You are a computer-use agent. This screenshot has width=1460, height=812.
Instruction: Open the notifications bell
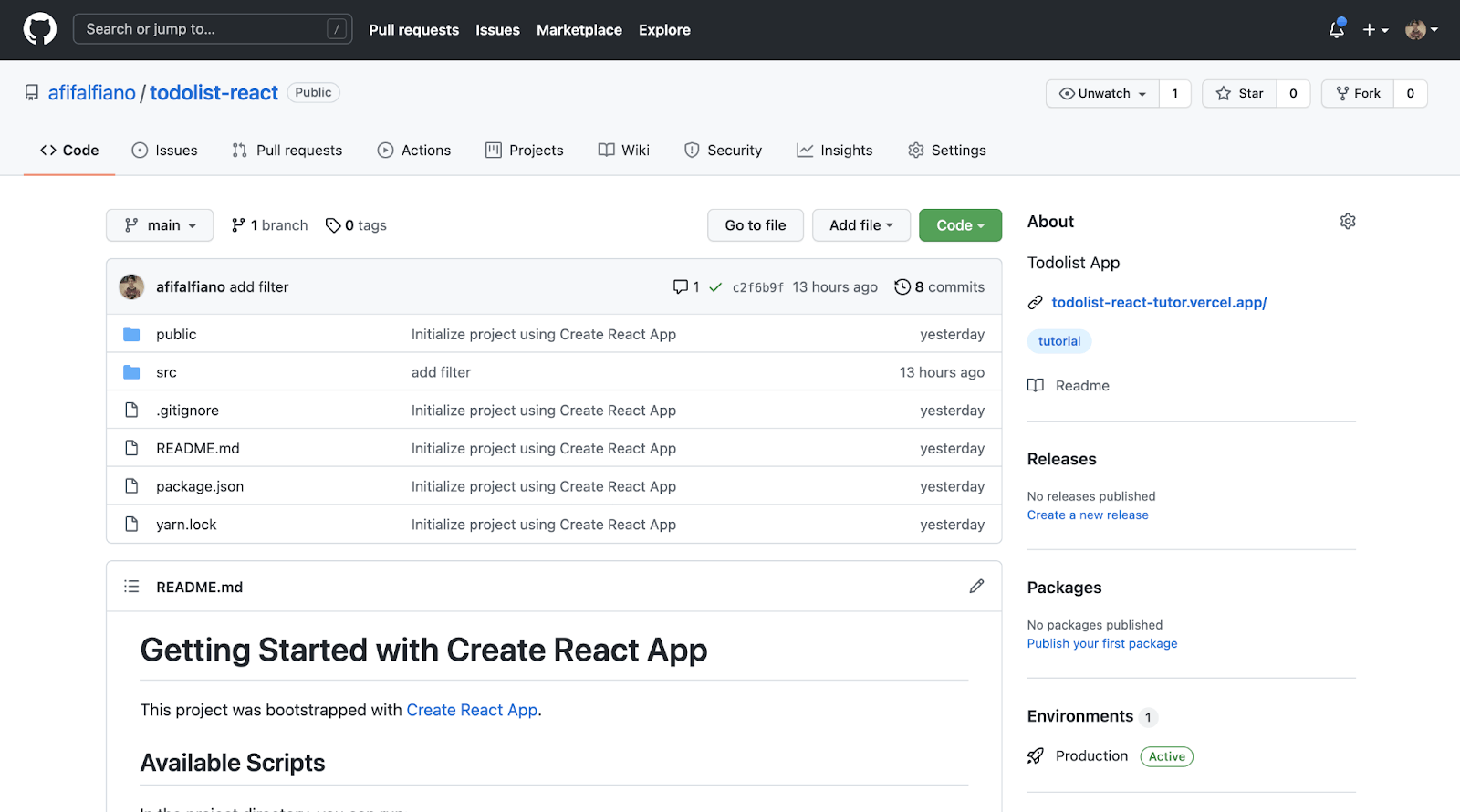[1337, 29]
